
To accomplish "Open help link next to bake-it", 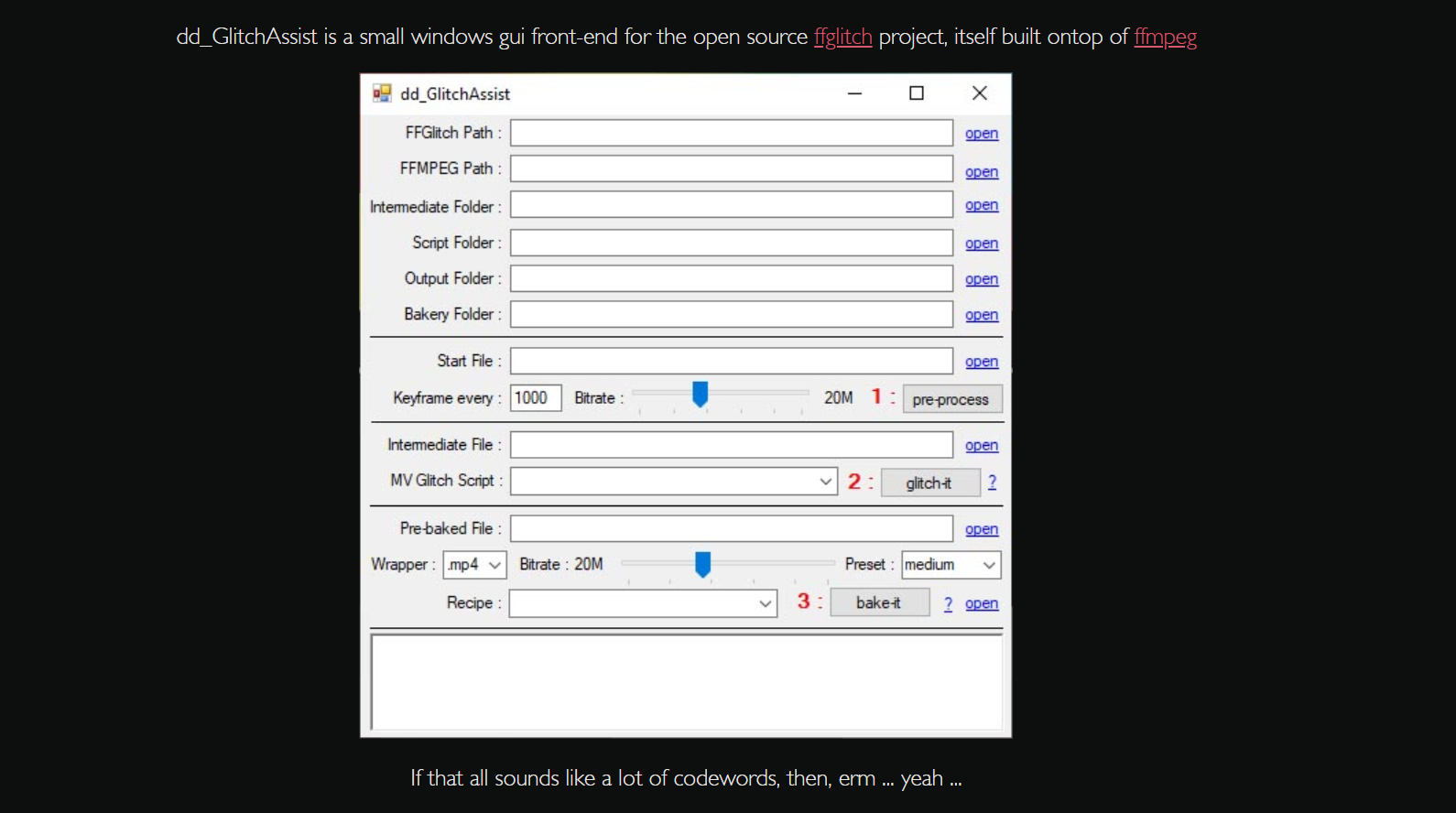I will tap(948, 603).
